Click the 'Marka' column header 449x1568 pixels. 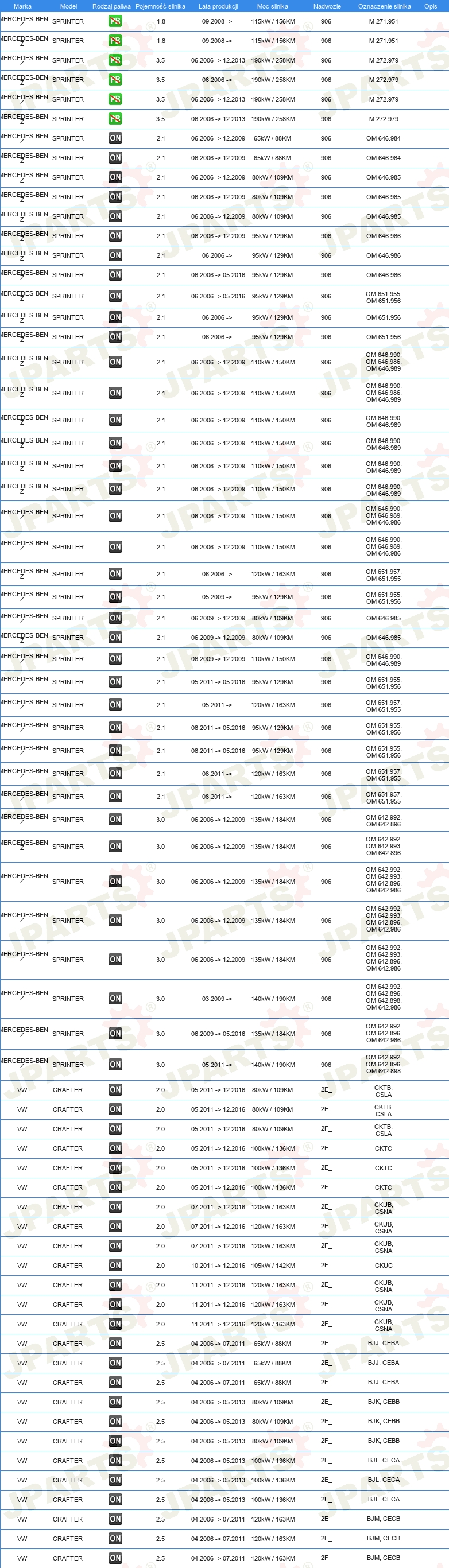click(x=22, y=6)
